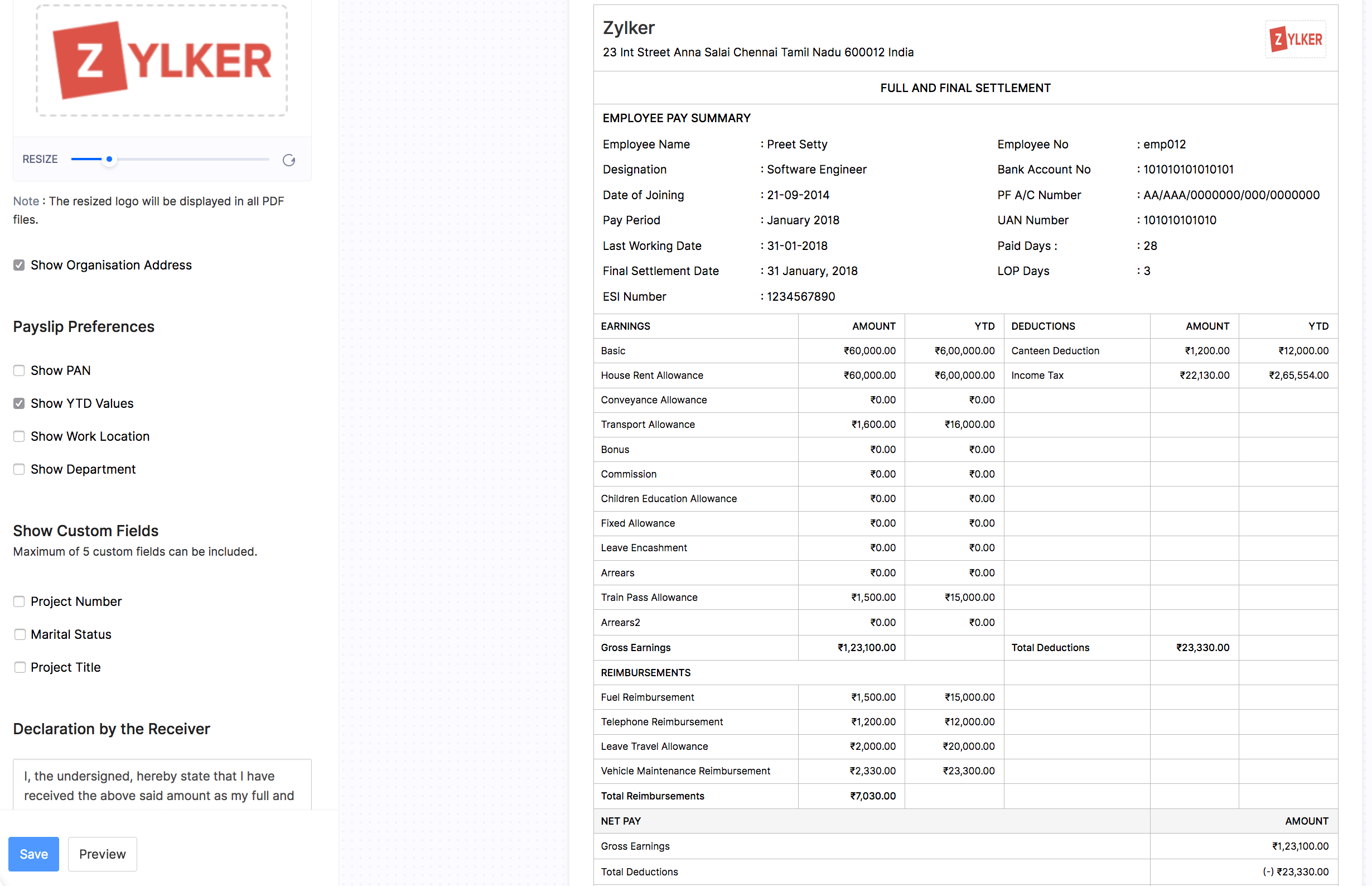Screen dimensions: 1372x886
Task: Click final settlement date '31 January, 2018'
Action: [812, 271]
